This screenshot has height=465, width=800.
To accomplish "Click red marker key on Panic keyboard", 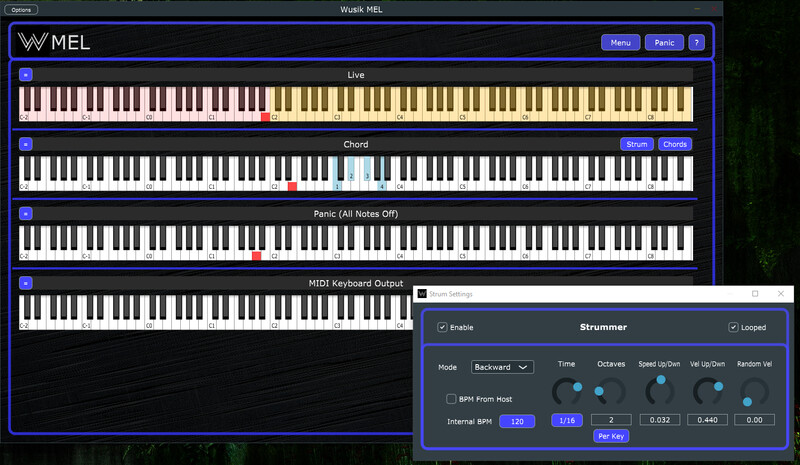I will (x=257, y=256).
